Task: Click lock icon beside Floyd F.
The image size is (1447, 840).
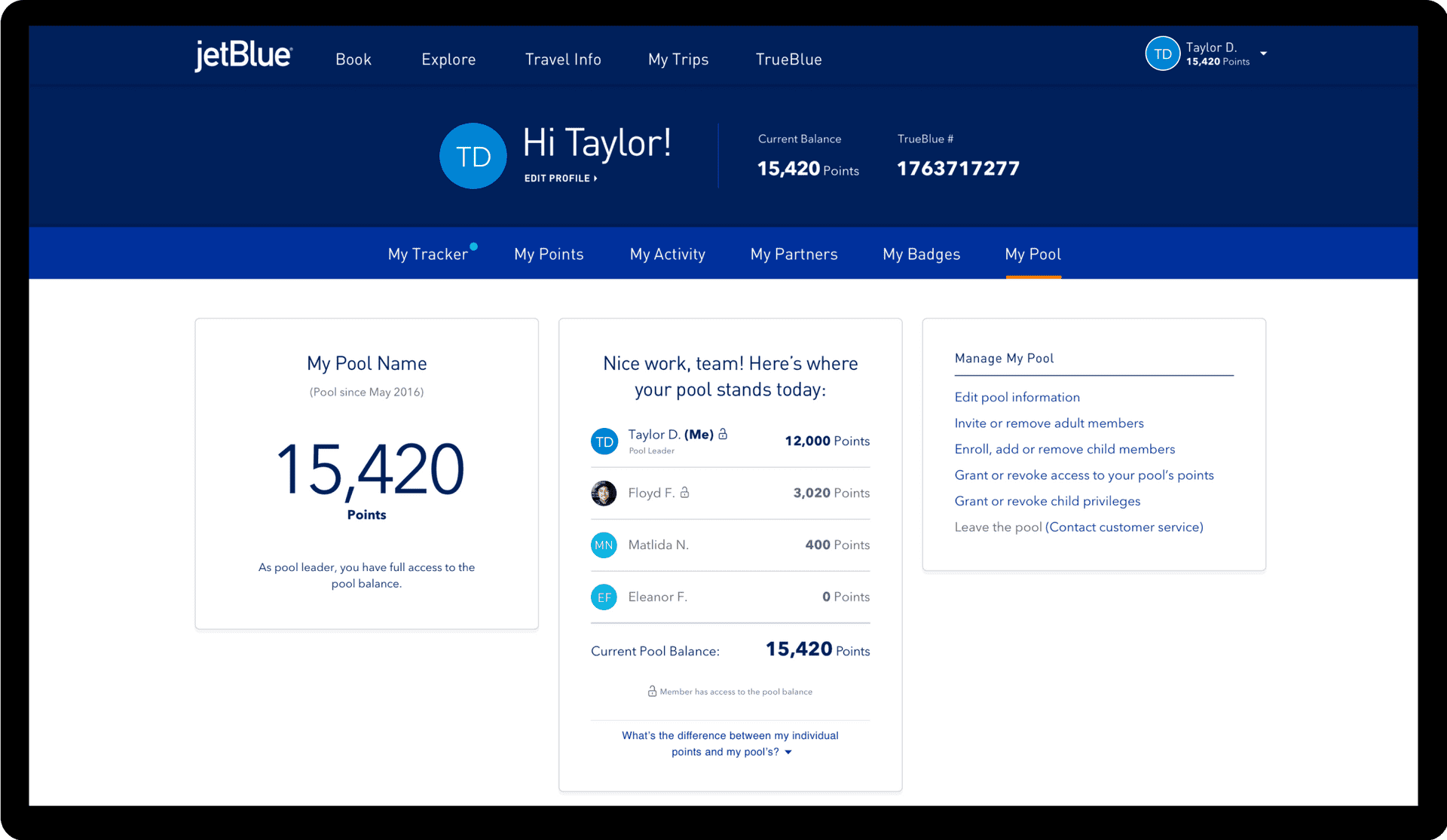Action: tap(684, 493)
